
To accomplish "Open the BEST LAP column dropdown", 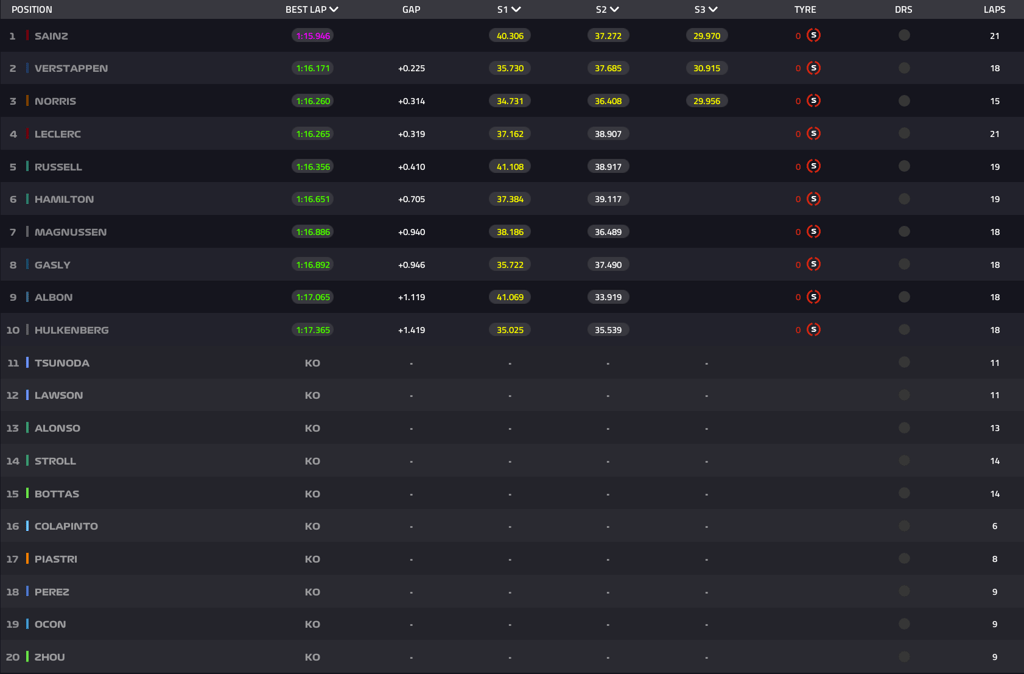I will [312, 10].
